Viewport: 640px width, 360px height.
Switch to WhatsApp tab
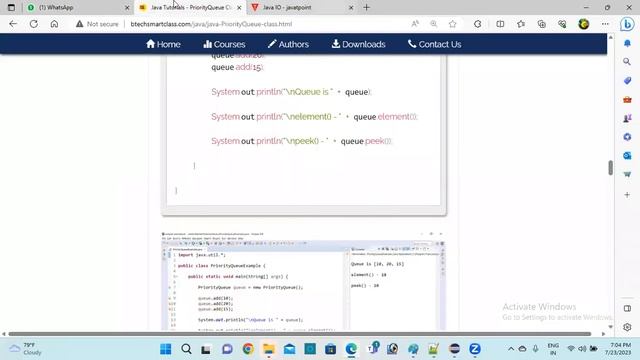pyautogui.click(x=78, y=7)
